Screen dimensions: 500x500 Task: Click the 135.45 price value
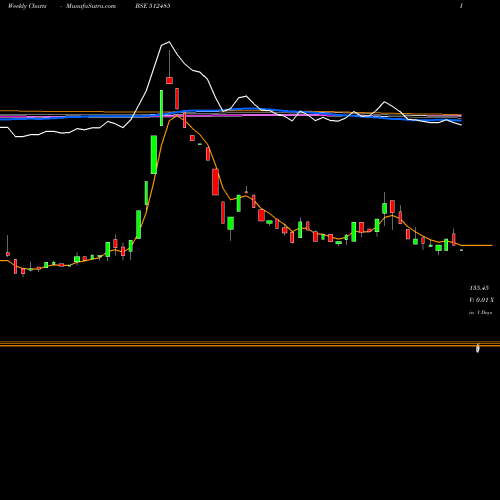click(479, 288)
